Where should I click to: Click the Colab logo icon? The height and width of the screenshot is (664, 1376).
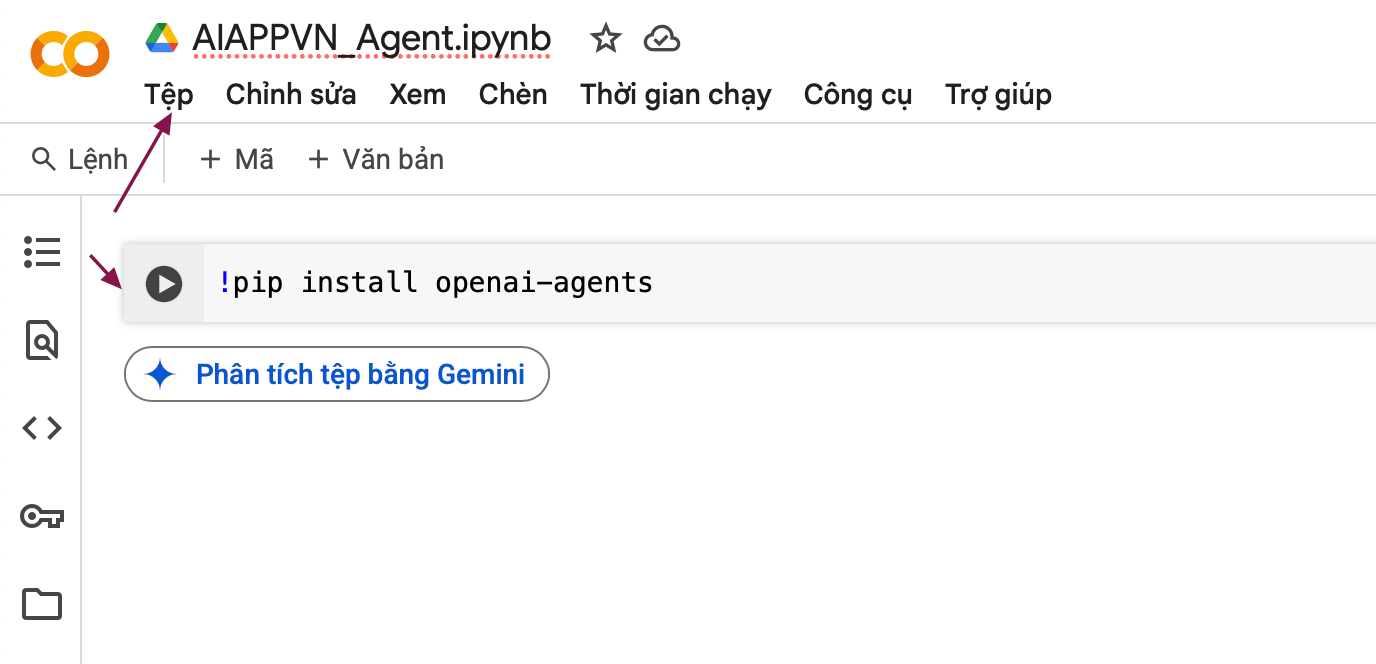click(69, 54)
